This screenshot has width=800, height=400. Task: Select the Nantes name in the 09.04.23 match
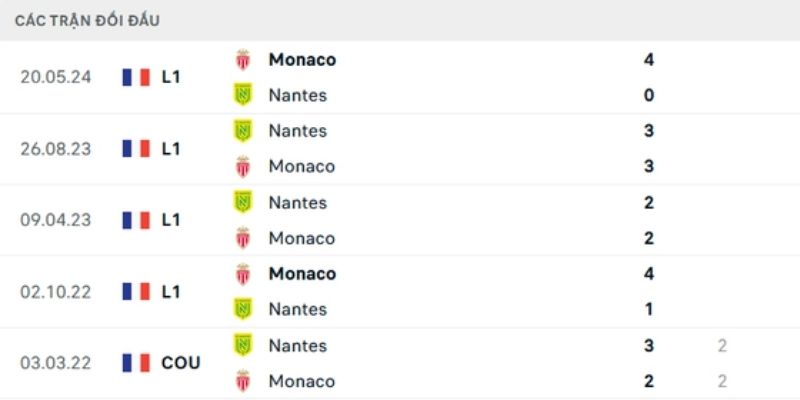tap(297, 203)
